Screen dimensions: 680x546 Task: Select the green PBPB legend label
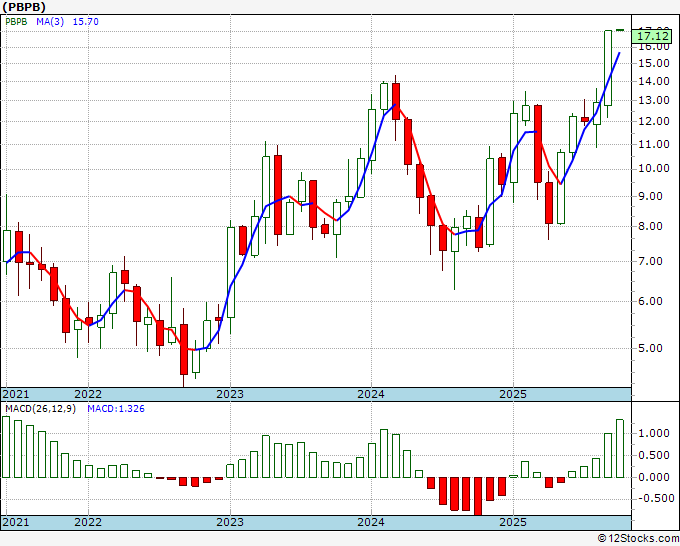(x=16, y=22)
